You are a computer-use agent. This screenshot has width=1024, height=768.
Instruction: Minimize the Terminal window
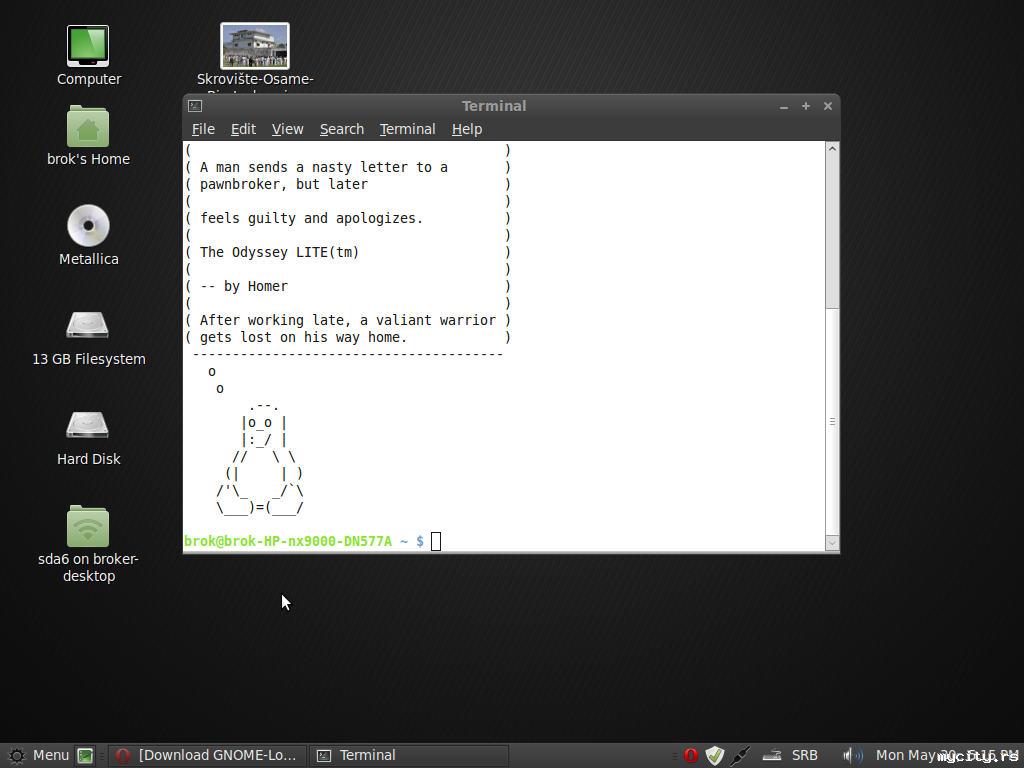point(784,106)
